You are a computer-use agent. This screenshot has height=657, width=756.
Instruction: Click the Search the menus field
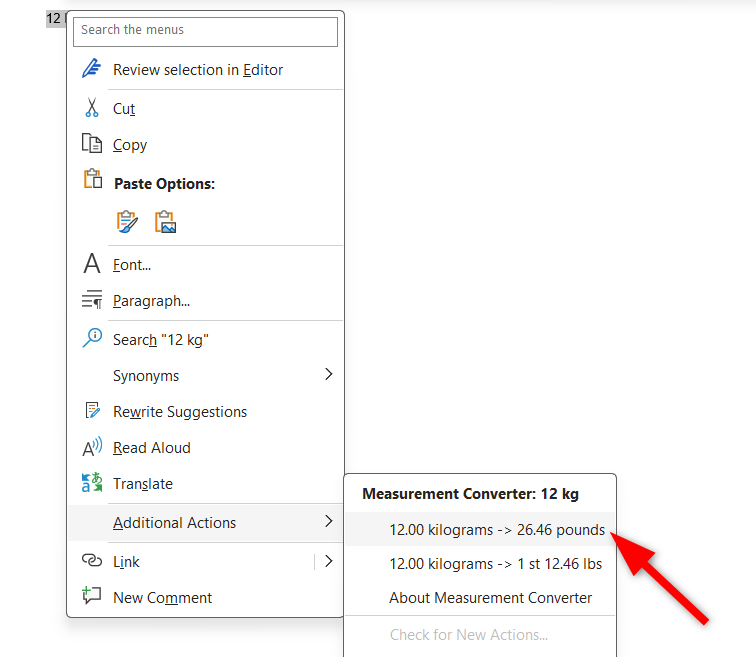pyautogui.click(x=205, y=32)
